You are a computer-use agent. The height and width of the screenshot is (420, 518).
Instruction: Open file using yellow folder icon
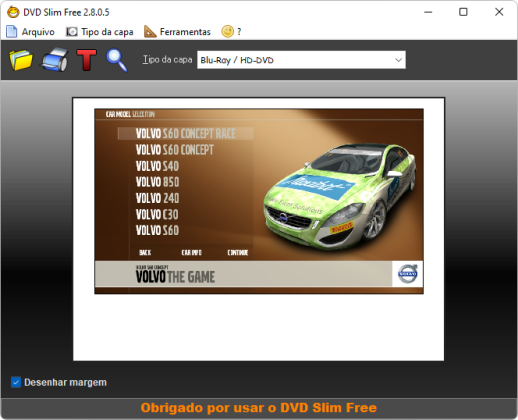(21, 60)
